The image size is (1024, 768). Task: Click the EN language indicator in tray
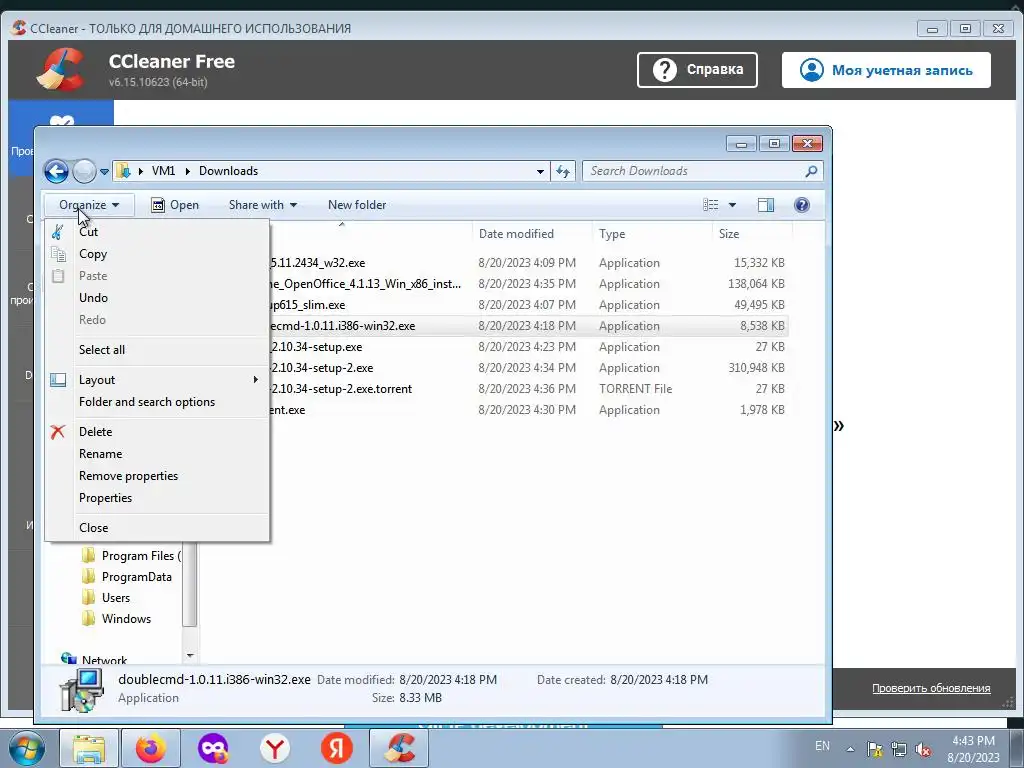[822, 746]
